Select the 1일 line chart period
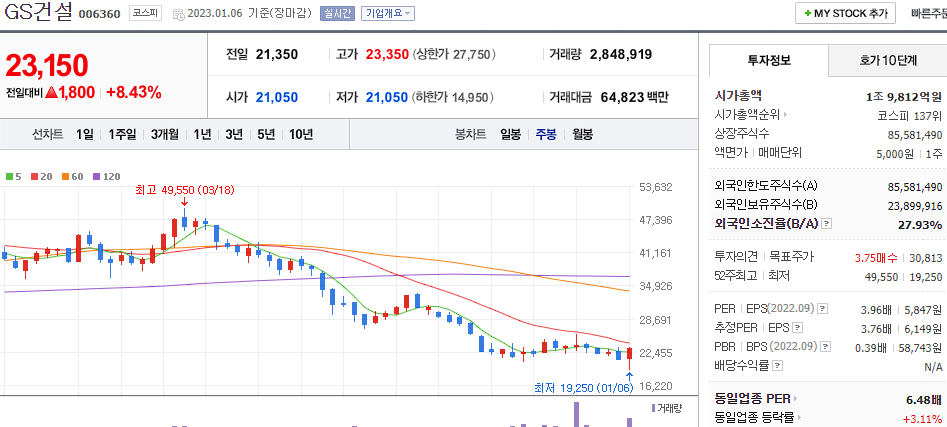The width and height of the screenshot is (947, 427). (x=85, y=135)
